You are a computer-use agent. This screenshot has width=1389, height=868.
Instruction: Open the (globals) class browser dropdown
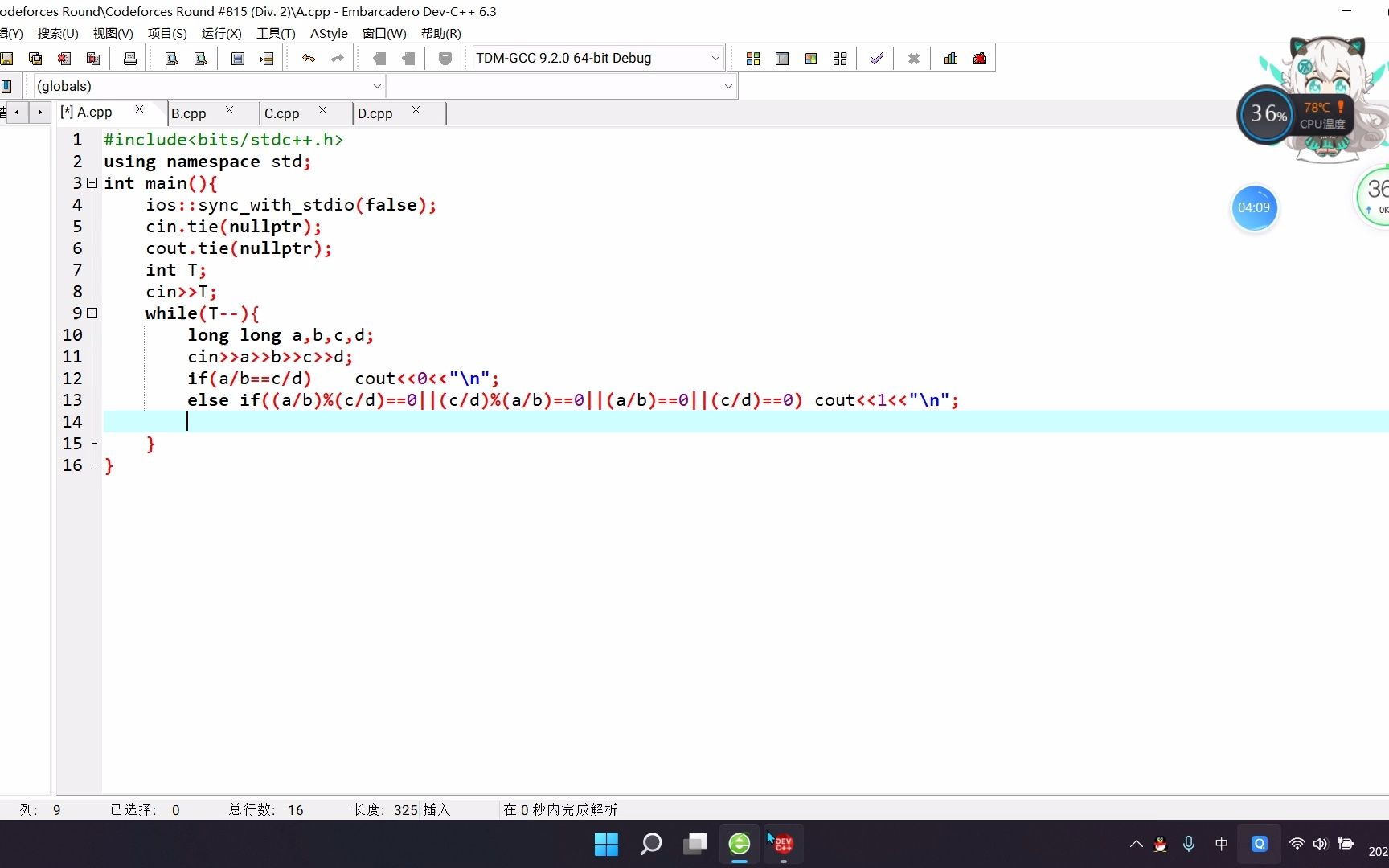click(x=376, y=86)
